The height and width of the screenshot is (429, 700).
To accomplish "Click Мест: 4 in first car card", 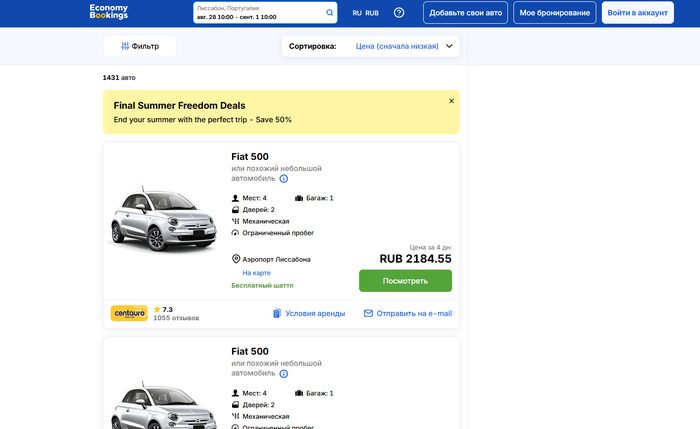I will click(254, 198).
